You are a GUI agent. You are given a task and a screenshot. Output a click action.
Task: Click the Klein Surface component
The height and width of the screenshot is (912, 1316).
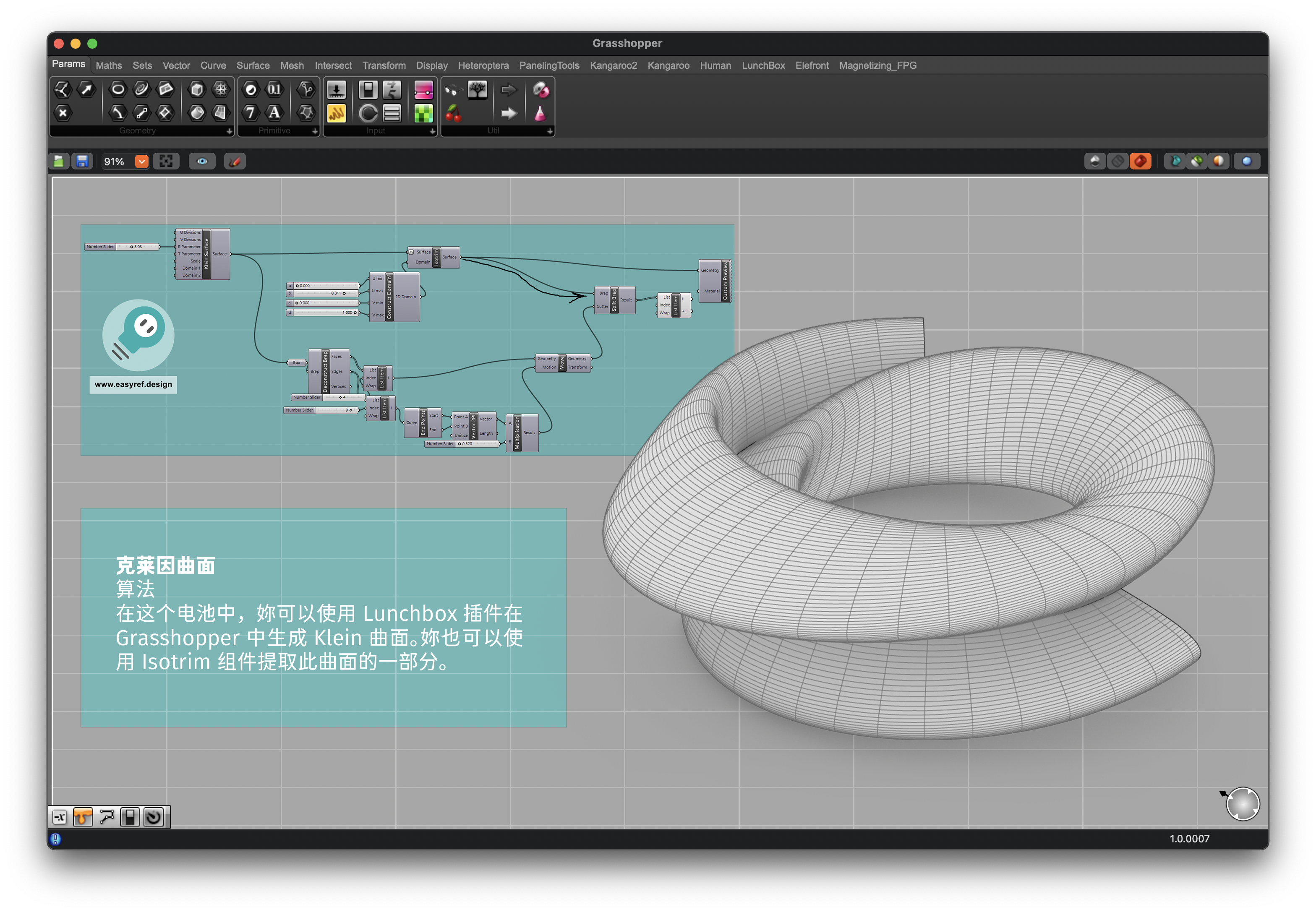pos(207,254)
